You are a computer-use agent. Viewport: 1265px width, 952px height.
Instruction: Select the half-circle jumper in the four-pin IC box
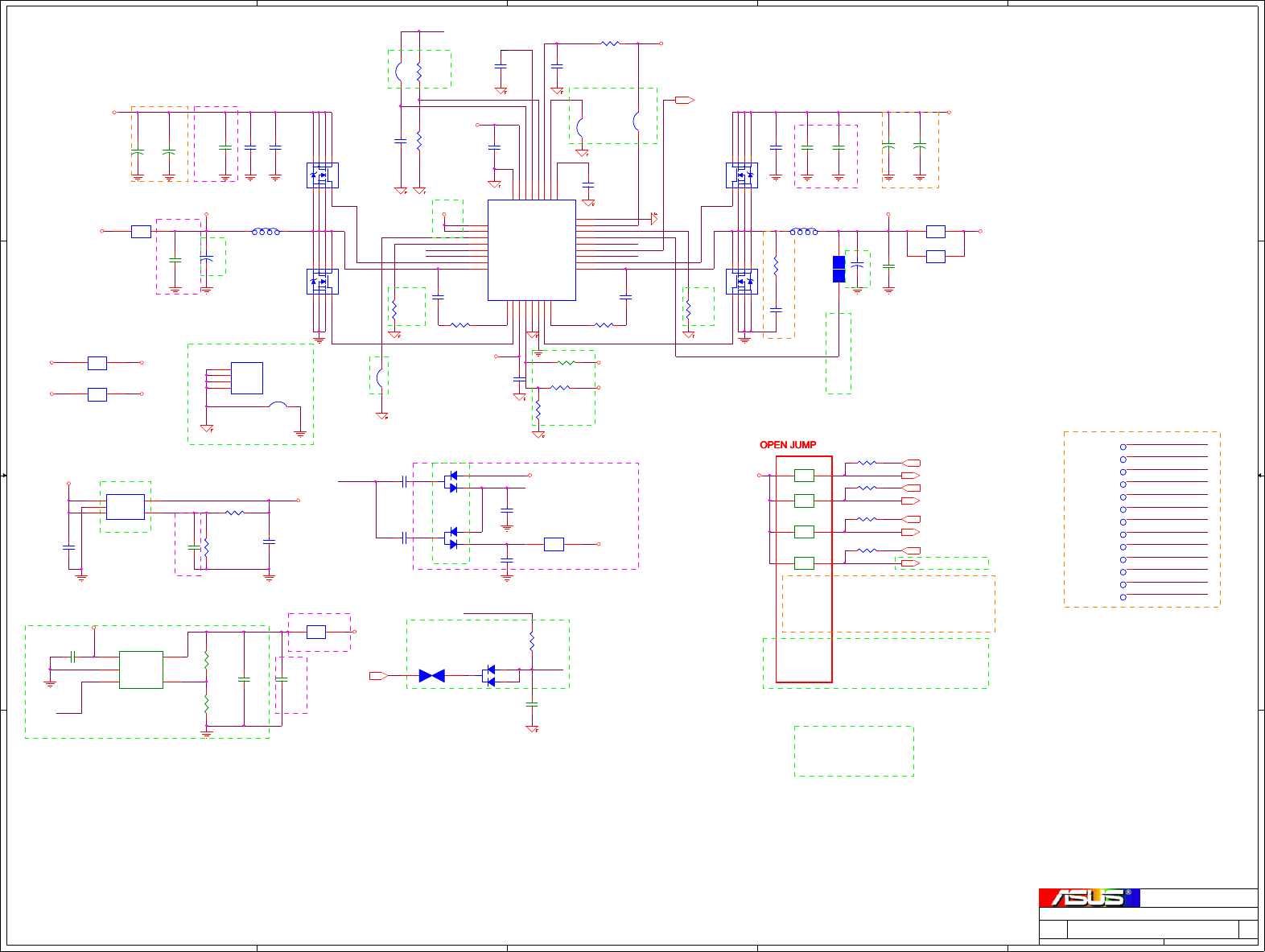[x=278, y=404]
